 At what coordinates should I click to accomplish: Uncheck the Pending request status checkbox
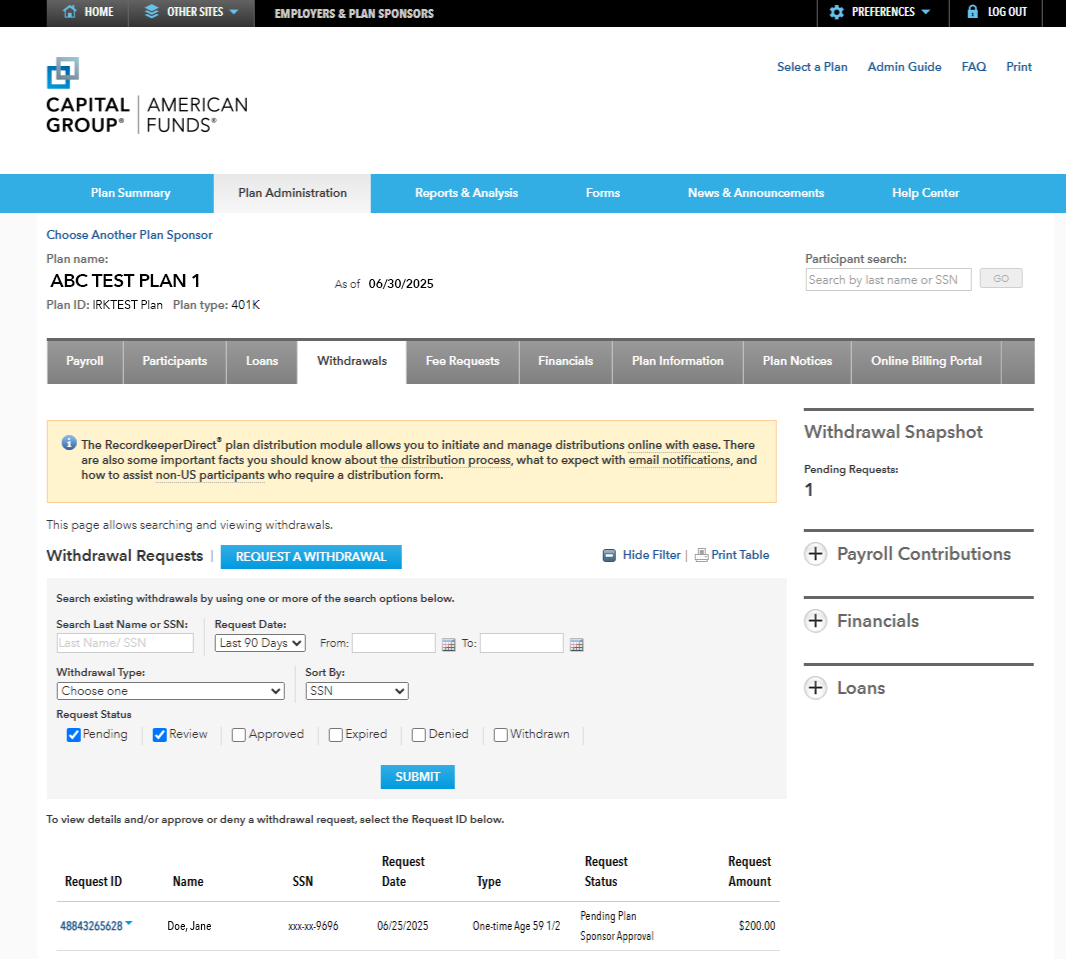(73, 734)
